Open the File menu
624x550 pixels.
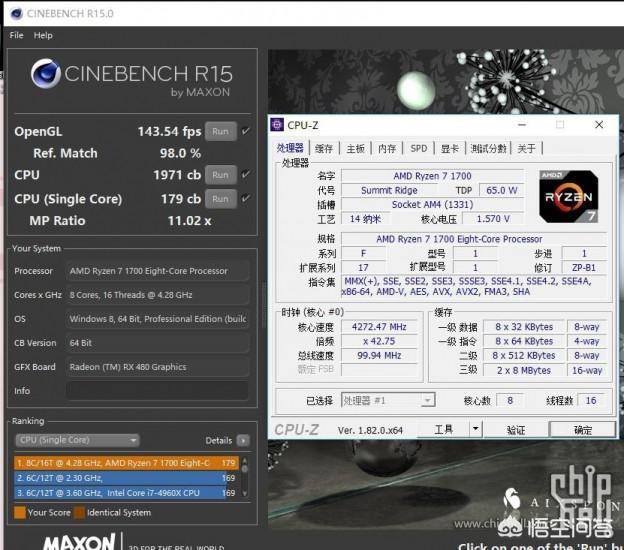pyautogui.click(x=16, y=35)
